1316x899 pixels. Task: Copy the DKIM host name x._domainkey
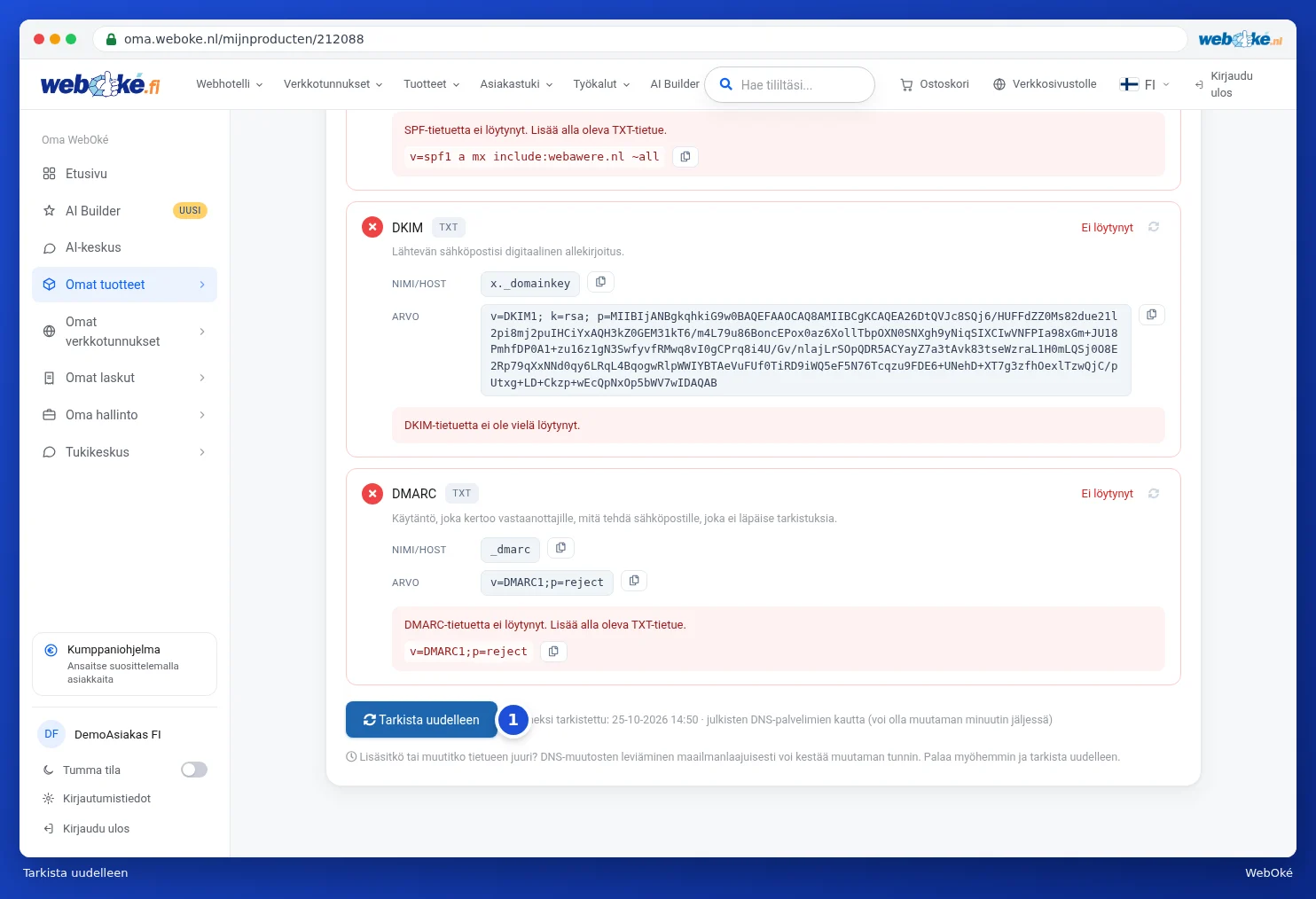(x=600, y=282)
